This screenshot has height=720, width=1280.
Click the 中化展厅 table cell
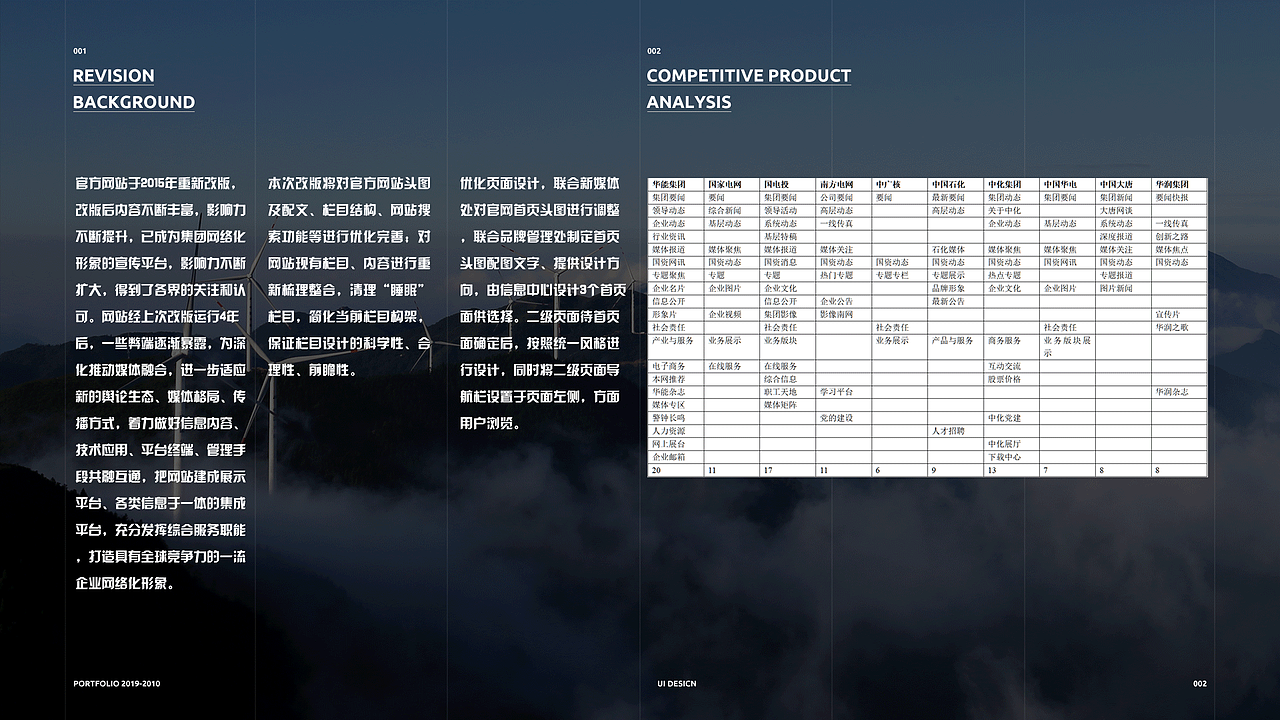click(1012, 444)
